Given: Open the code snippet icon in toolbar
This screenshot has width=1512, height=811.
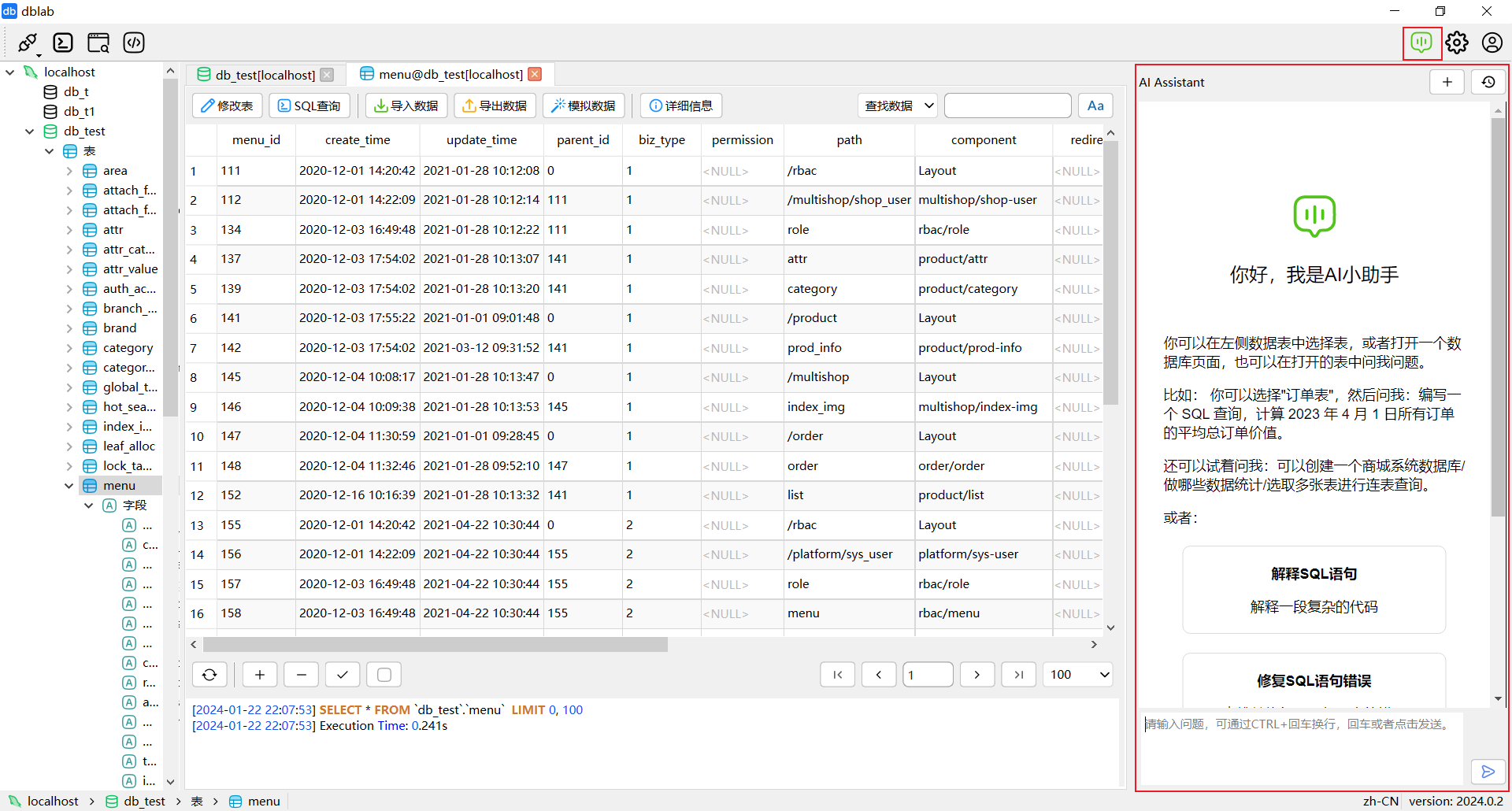Looking at the screenshot, I should tap(134, 43).
